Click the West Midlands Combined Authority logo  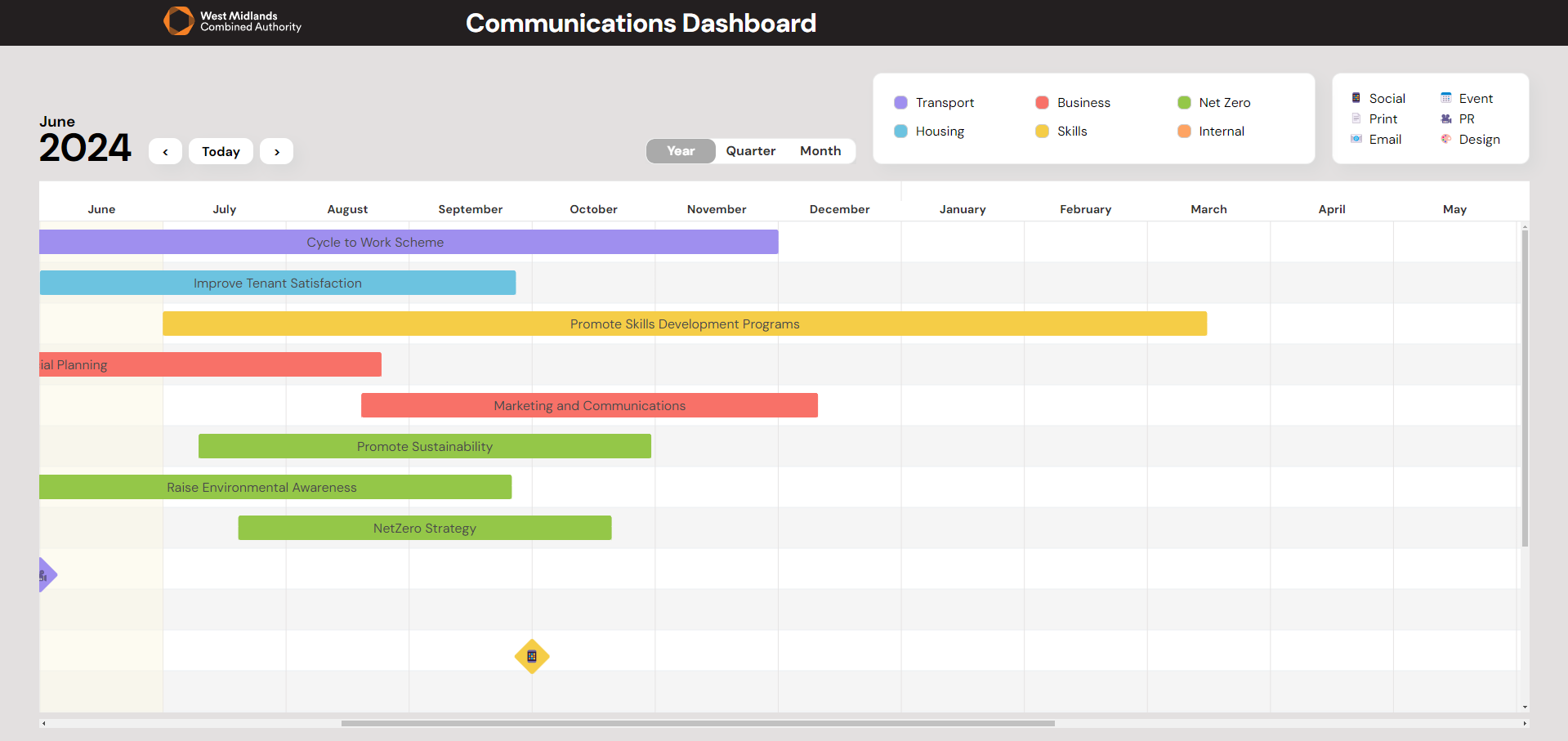[233, 21]
